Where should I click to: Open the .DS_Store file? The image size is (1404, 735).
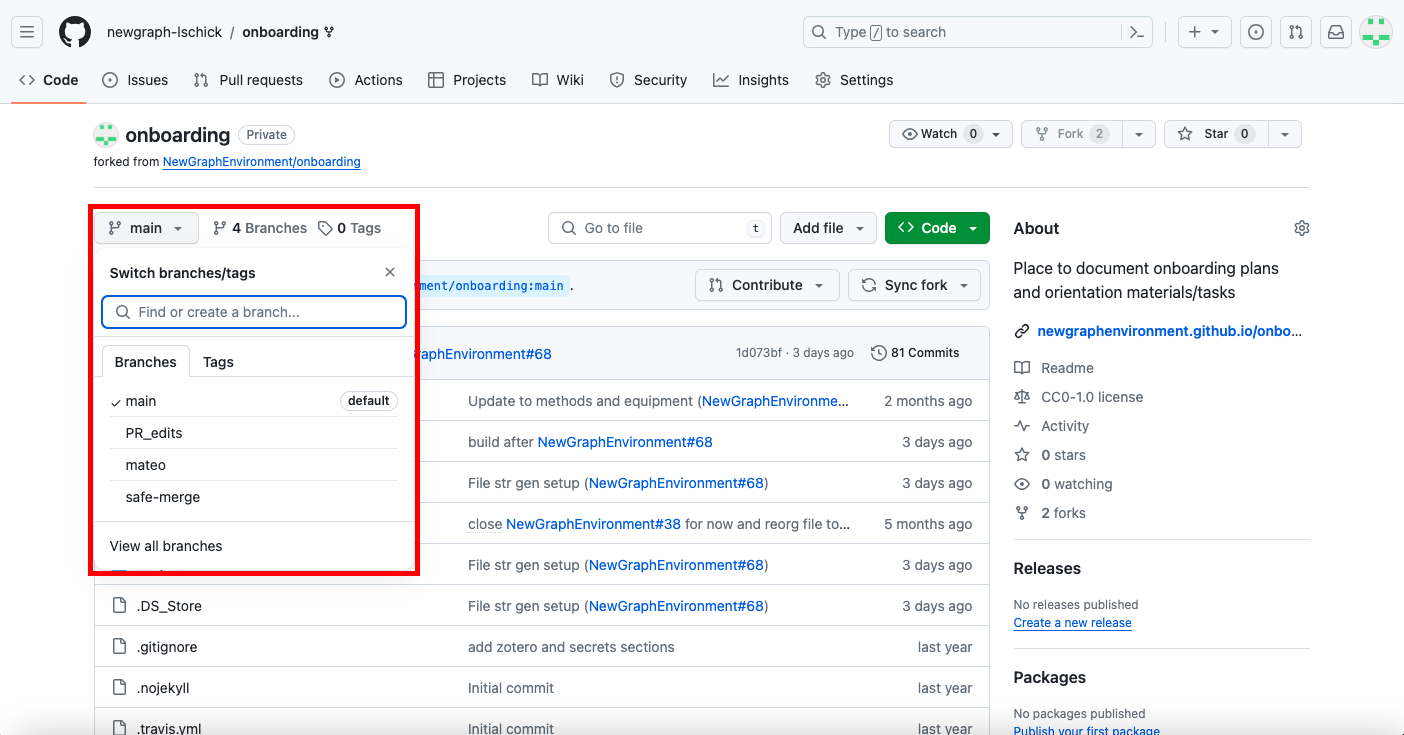(x=169, y=606)
